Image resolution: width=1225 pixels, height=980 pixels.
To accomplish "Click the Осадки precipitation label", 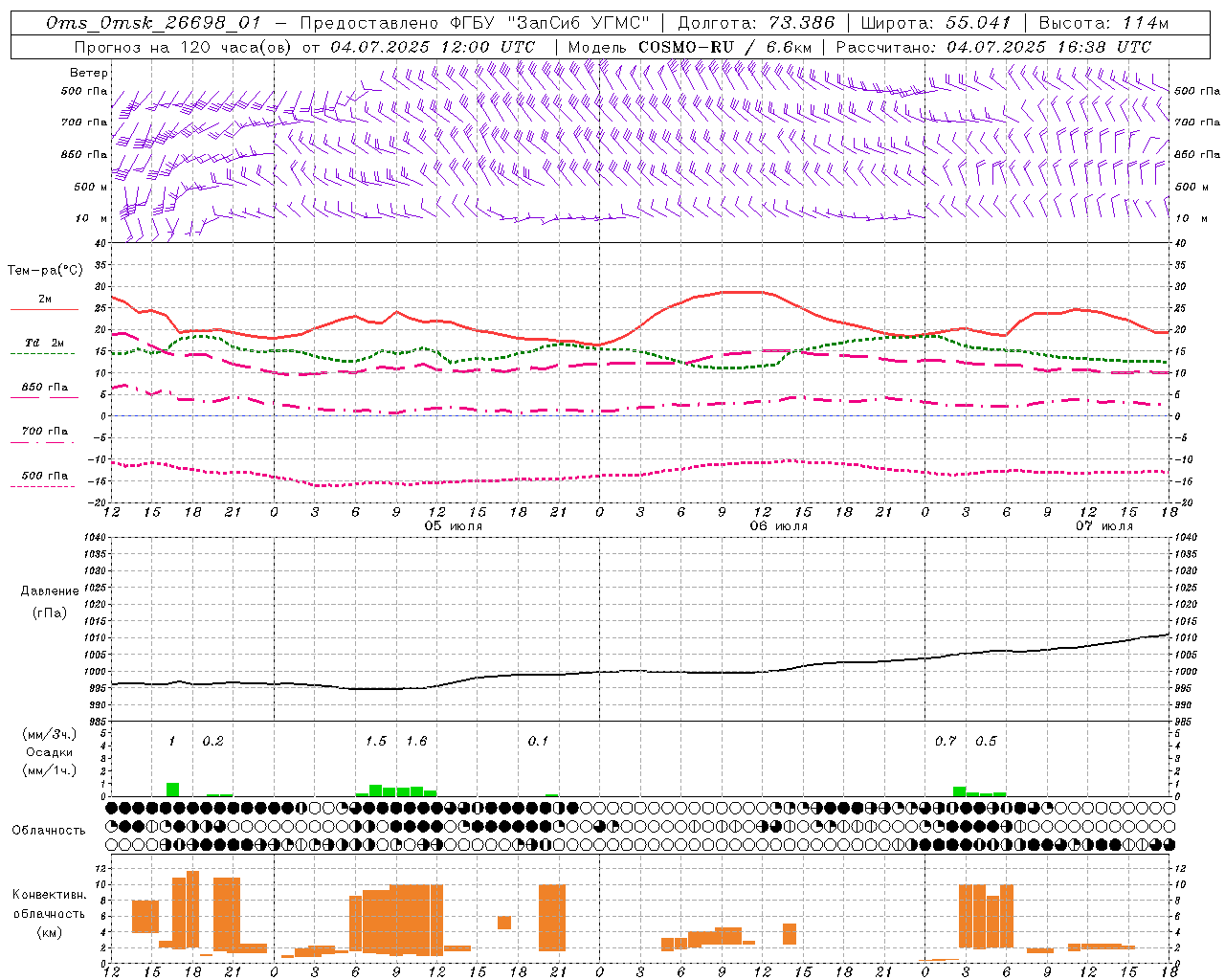I will pyautogui.click(x=50, y=752).
